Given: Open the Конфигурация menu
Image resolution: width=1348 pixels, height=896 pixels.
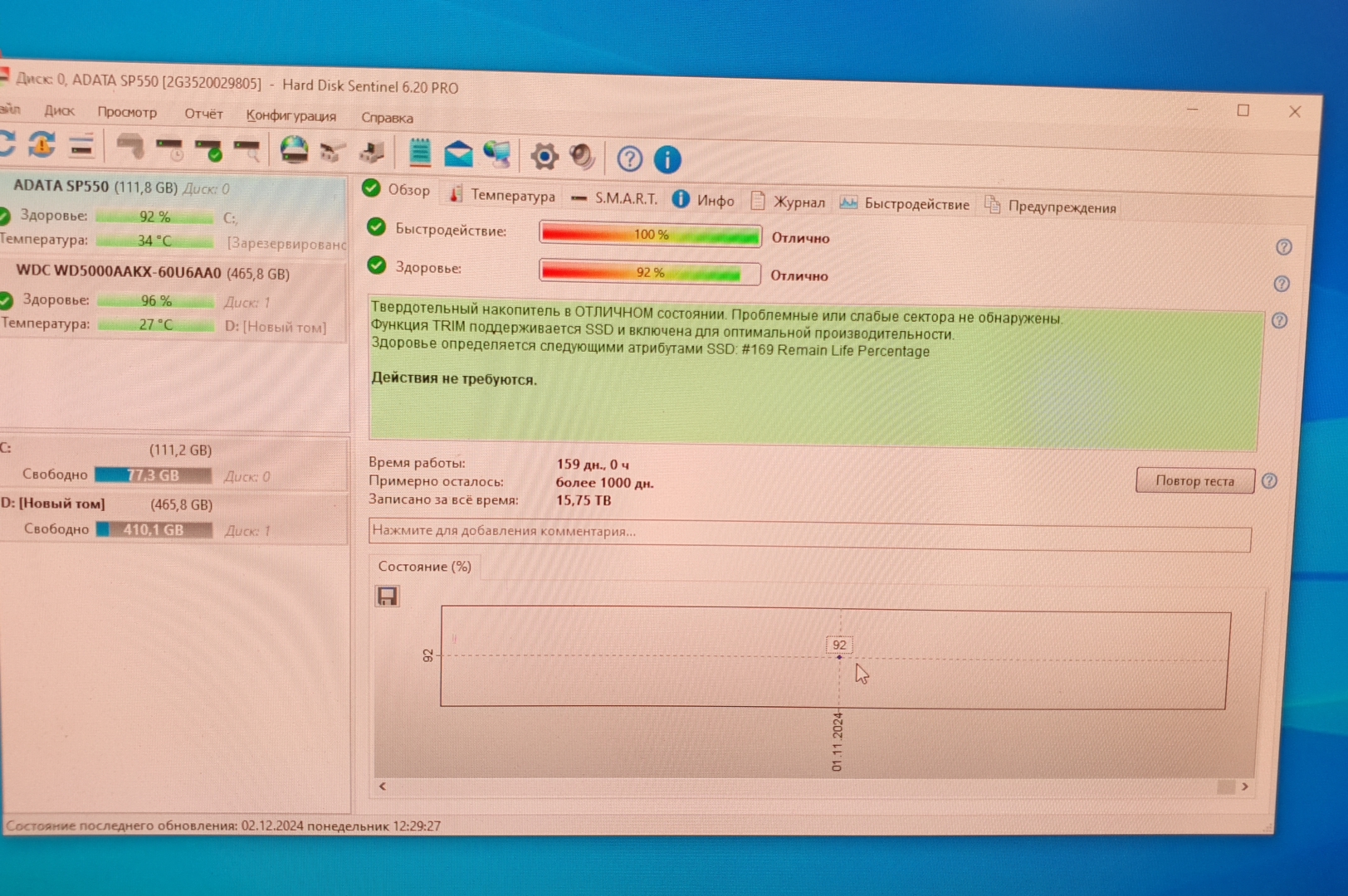Looking at the screenshot, I should [x=291, y=115].
